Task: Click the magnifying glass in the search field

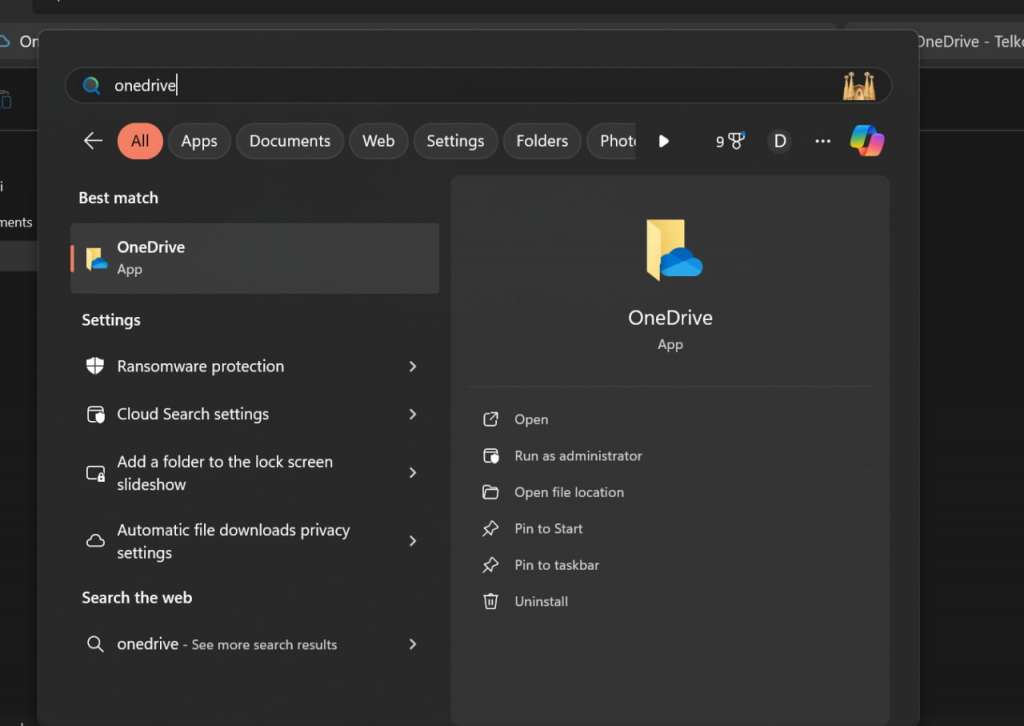Action: coord(91,85)
